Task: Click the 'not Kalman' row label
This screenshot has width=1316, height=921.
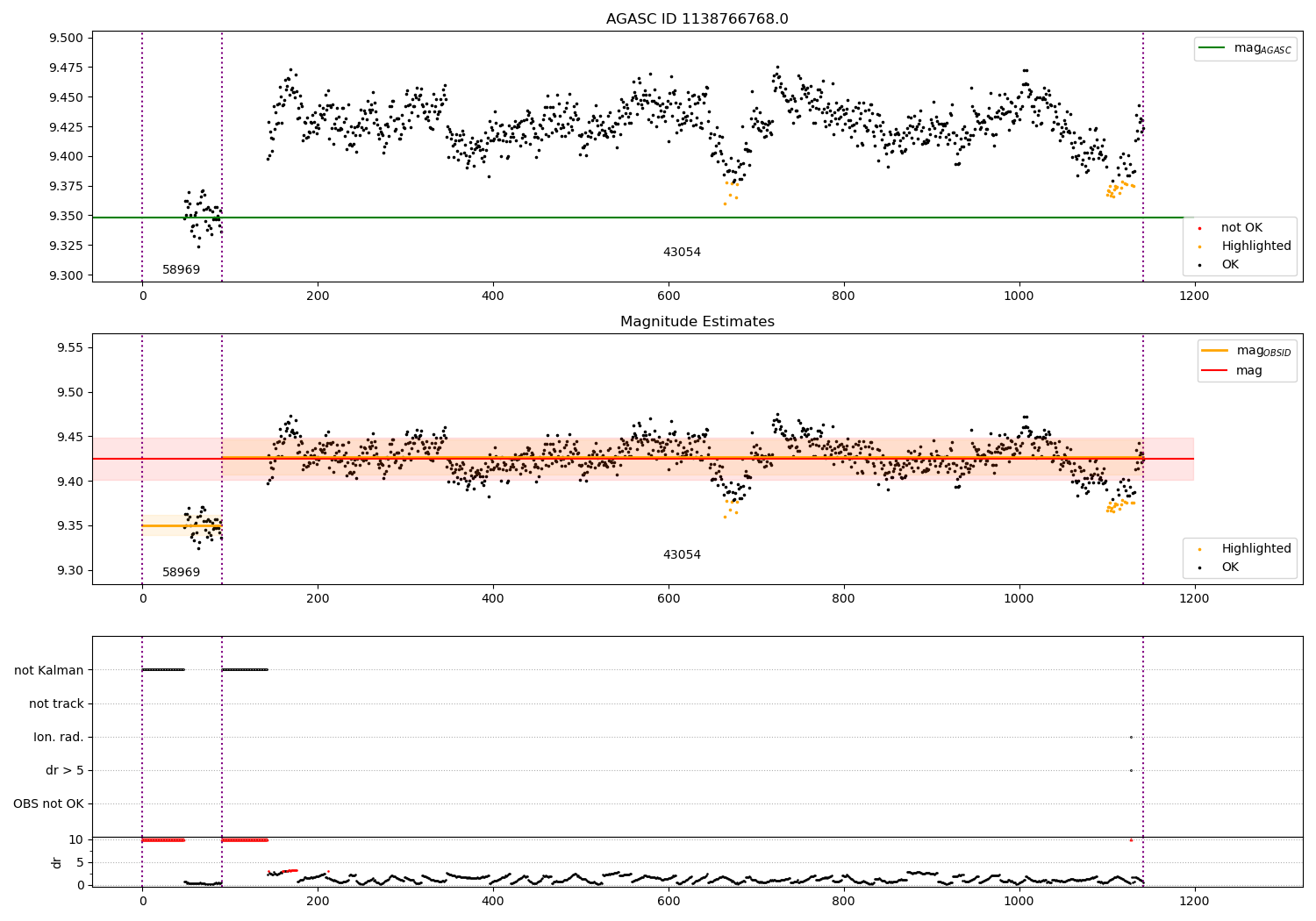Action: click(49, 671)
